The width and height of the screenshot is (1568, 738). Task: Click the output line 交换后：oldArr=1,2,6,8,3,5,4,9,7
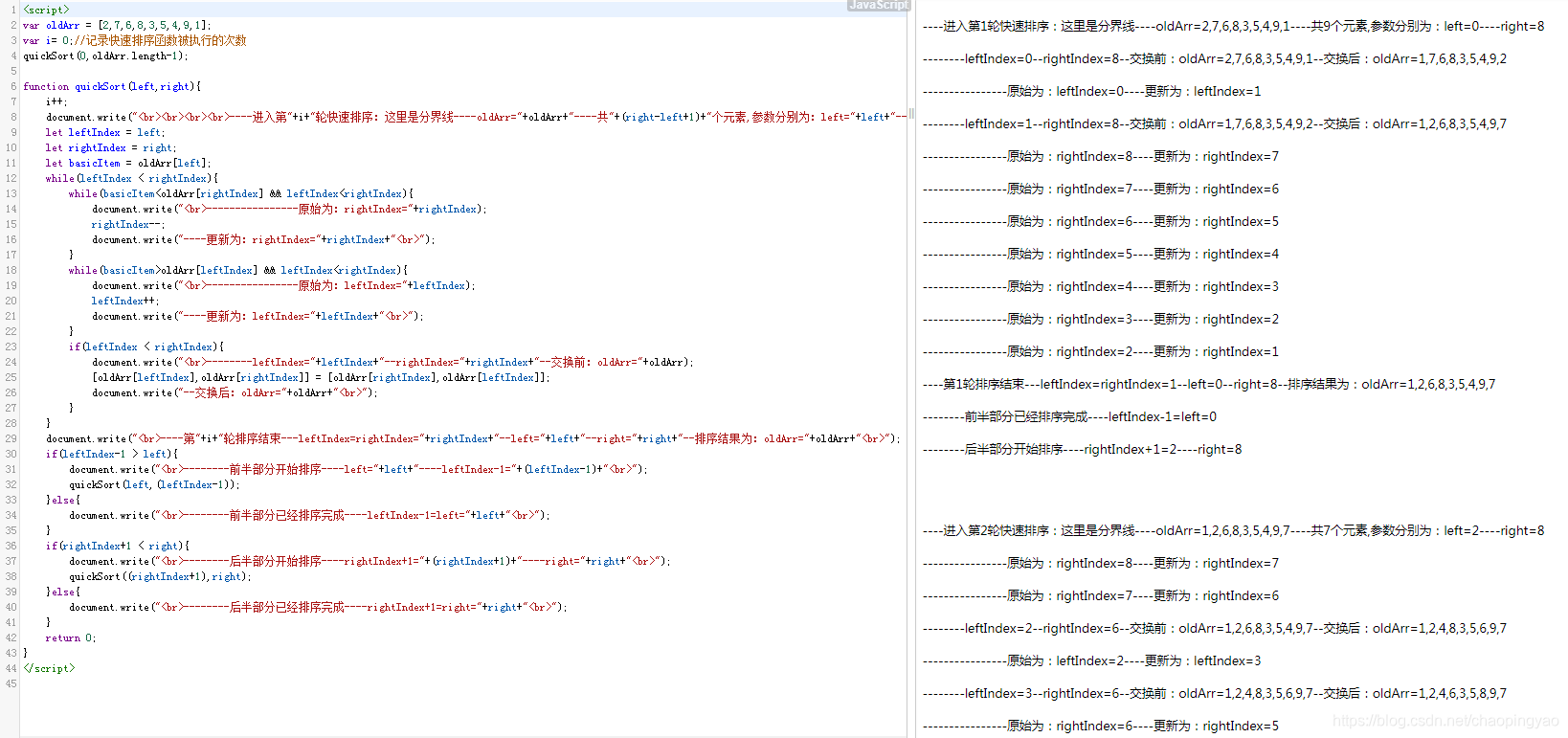[x=1214, y=123]
